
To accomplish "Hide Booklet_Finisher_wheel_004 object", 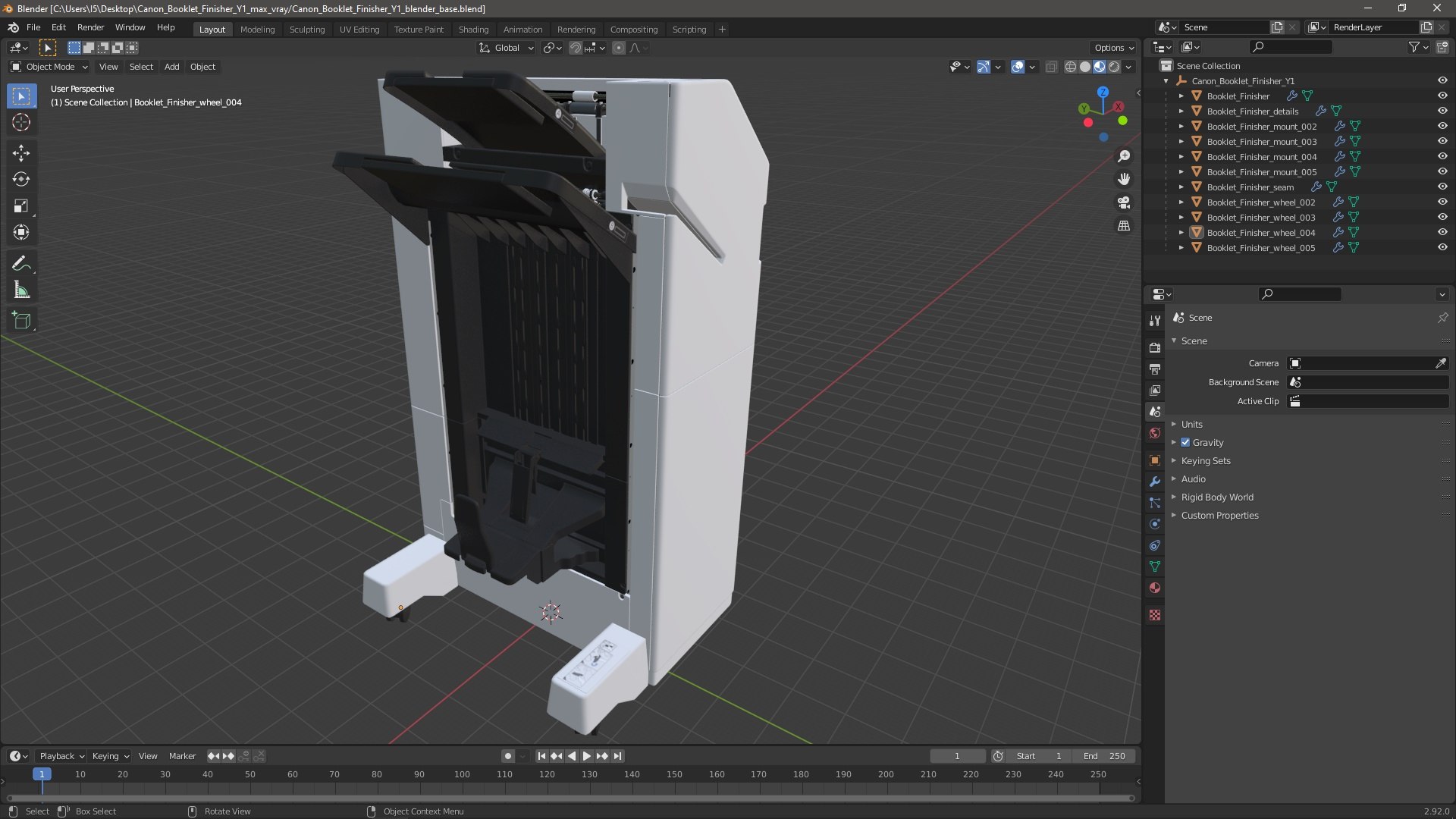I will coord(1442,232).
